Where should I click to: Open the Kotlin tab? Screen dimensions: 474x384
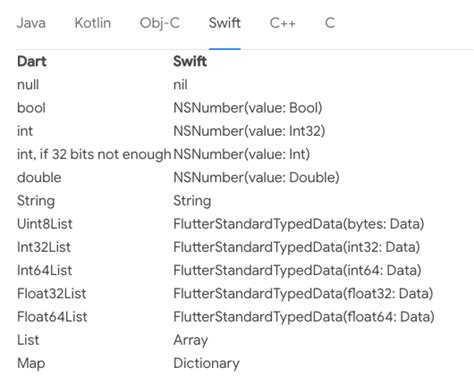[x=93, y=23]
